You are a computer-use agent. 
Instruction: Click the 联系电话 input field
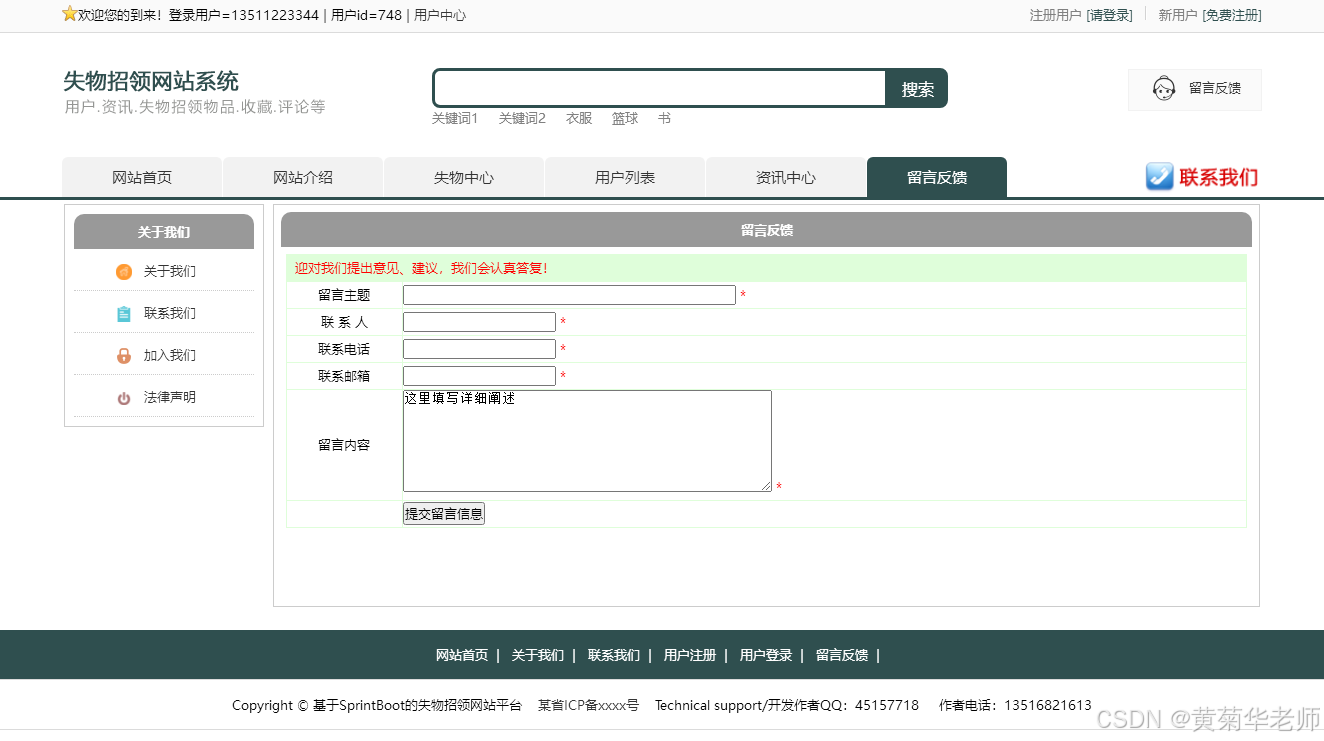479,349
